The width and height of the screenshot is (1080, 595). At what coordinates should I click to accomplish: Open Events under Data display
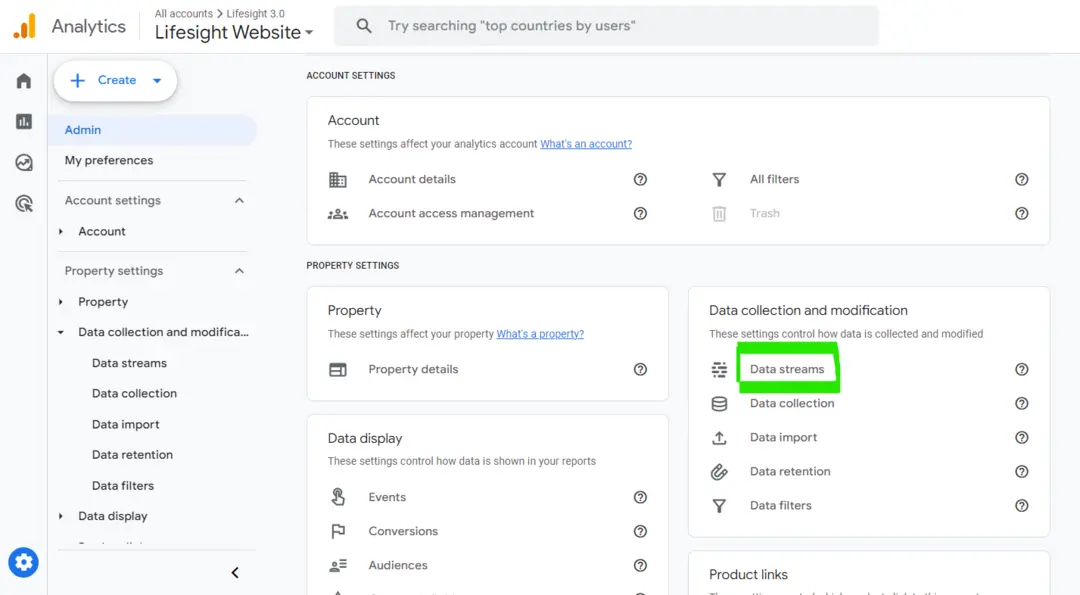pyautogui.click(x=387, y=497)
